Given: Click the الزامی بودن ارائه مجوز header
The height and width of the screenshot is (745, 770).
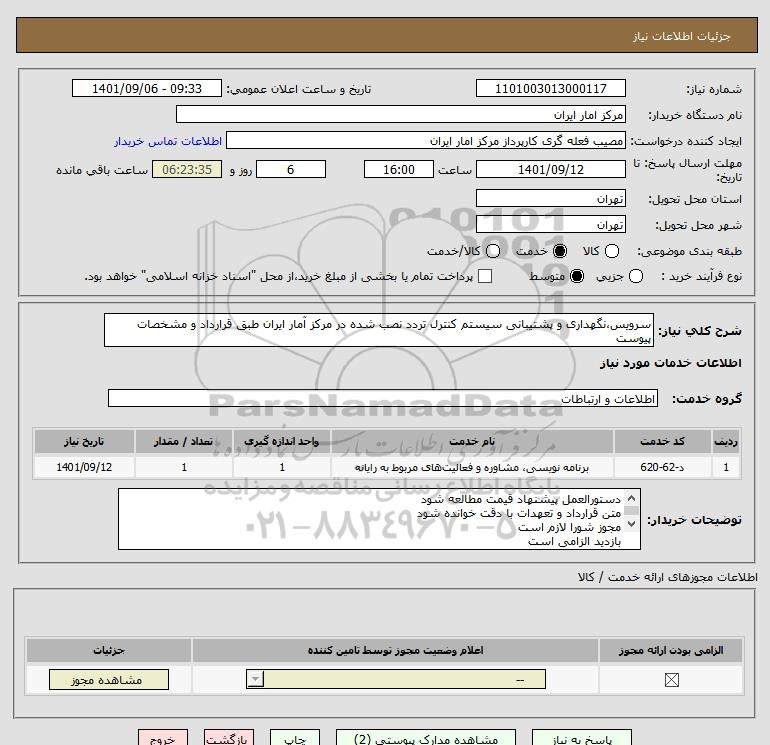Looking at the screenshot, I should point(671,650).
